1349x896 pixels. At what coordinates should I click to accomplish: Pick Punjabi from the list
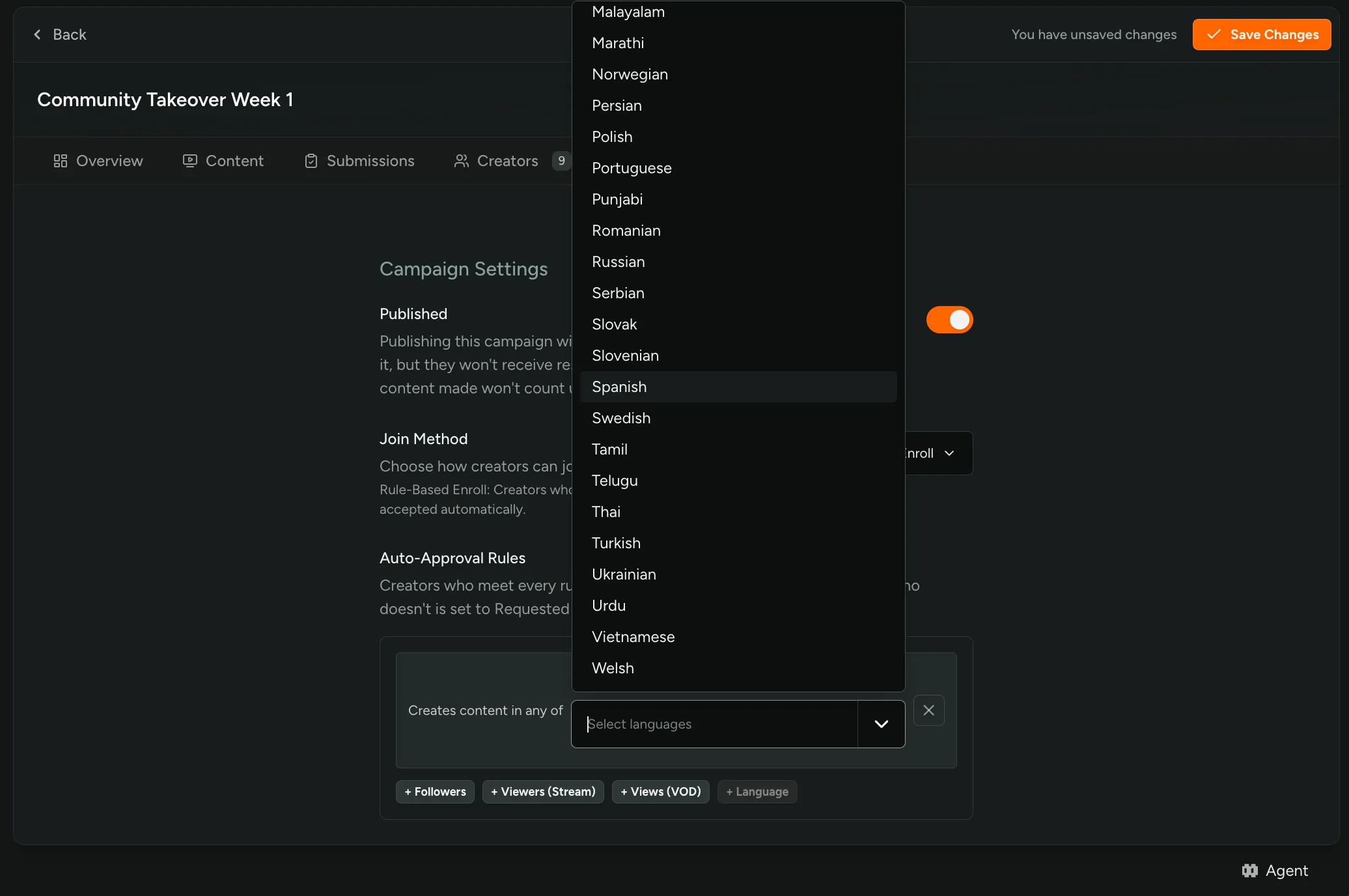pyautogui.click(x=738, y=199)
